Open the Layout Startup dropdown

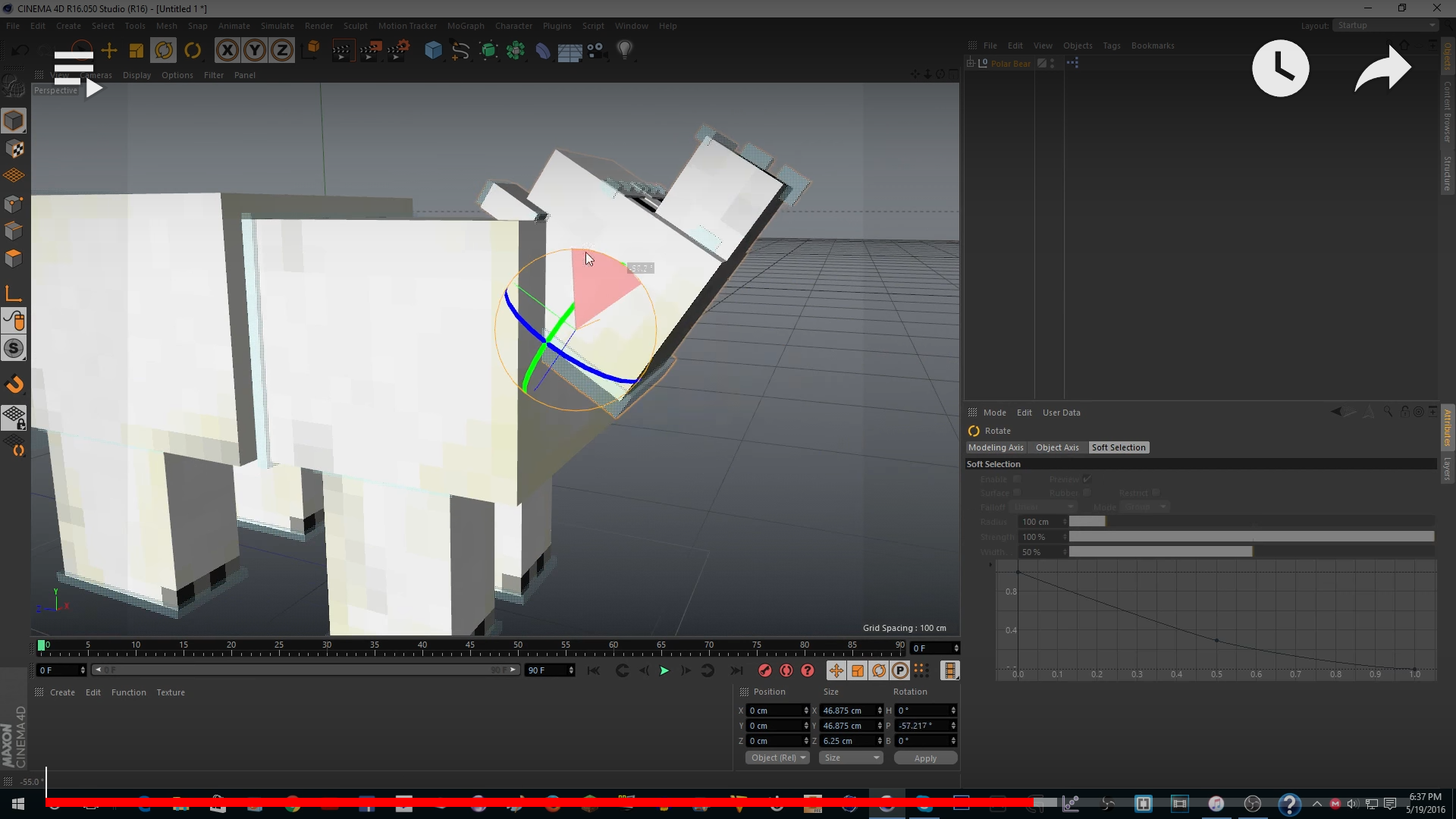click(1385, 26)
